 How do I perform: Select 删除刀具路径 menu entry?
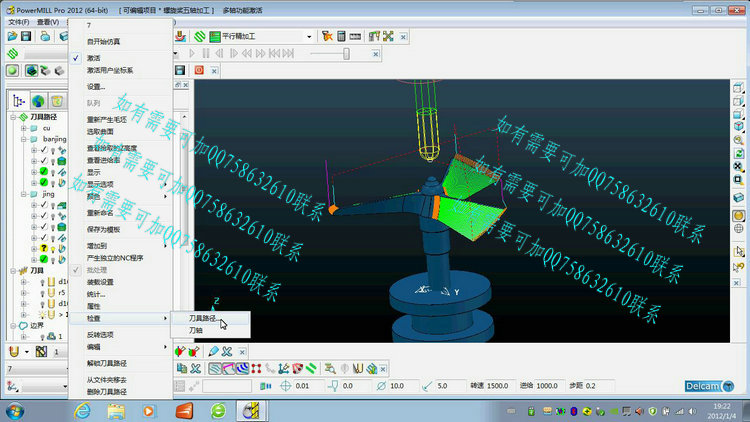[x=107, y=392]
